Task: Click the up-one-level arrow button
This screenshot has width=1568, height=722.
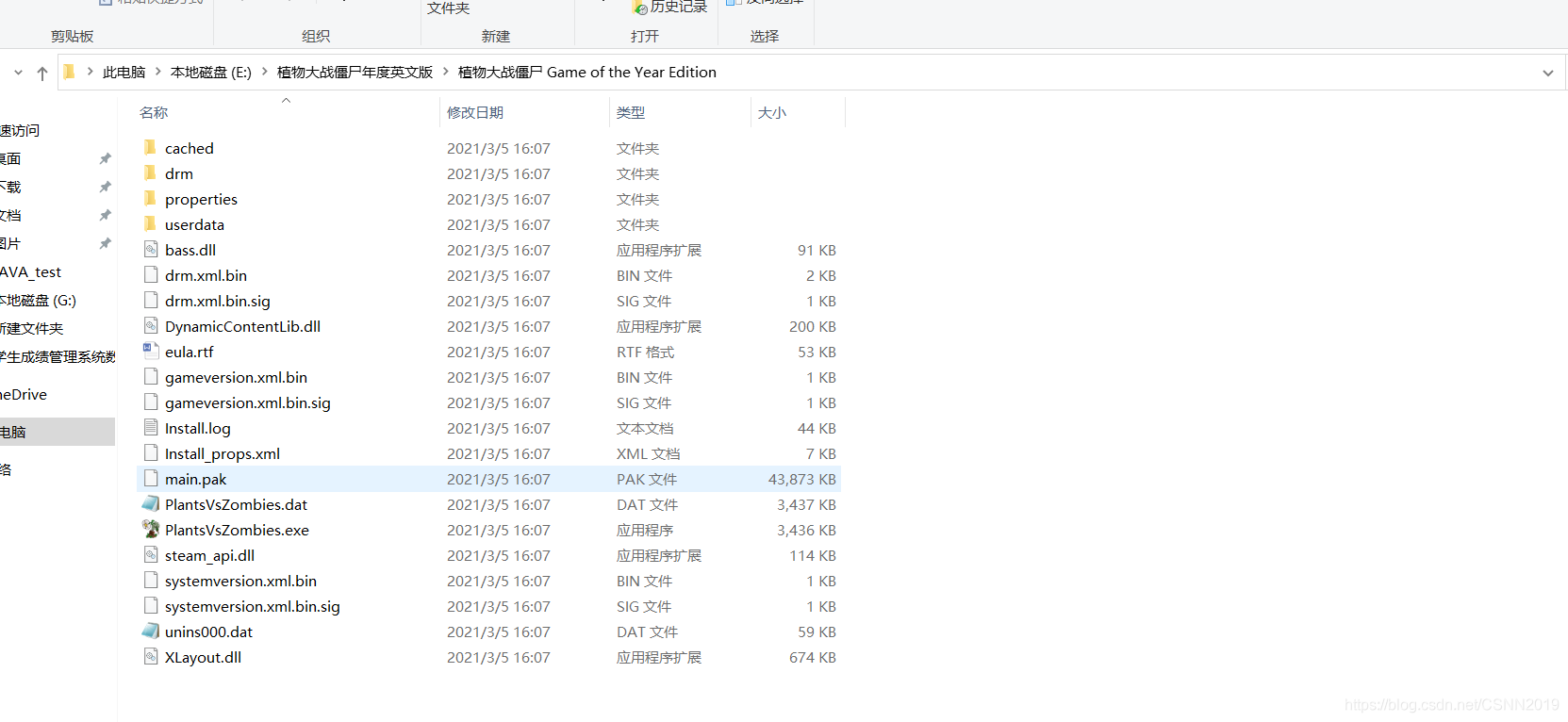Action: tap(41, 73)
